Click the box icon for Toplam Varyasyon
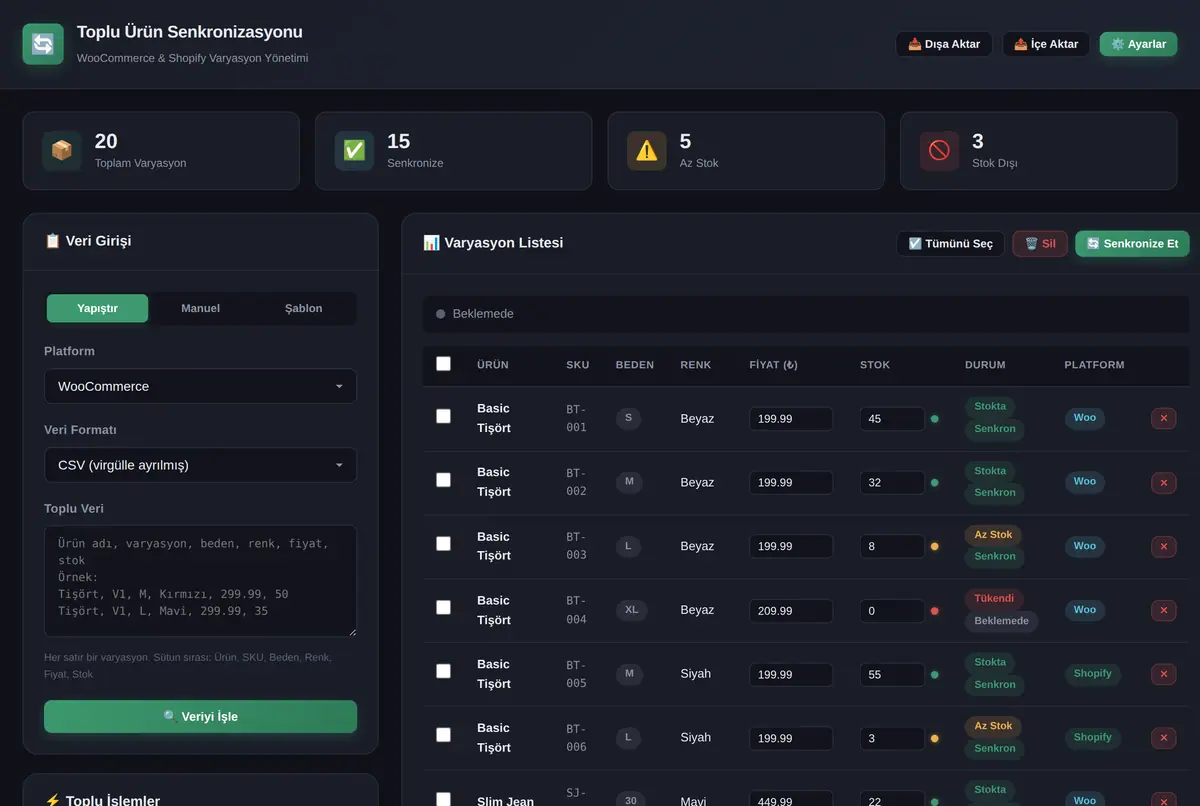This screenshot has height=806, width=1200. [x=62, y=151]
